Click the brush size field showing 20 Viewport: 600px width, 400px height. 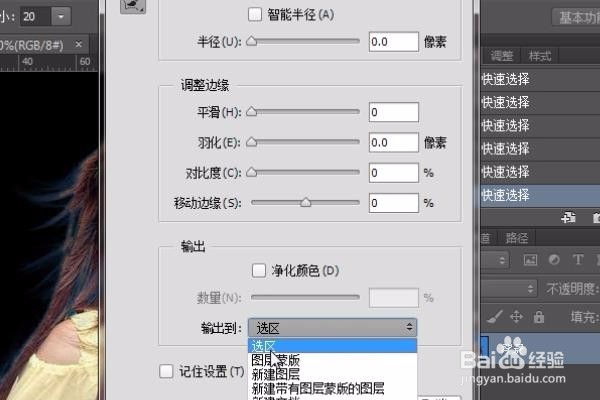pyautogui.click(x=36, y=16)
